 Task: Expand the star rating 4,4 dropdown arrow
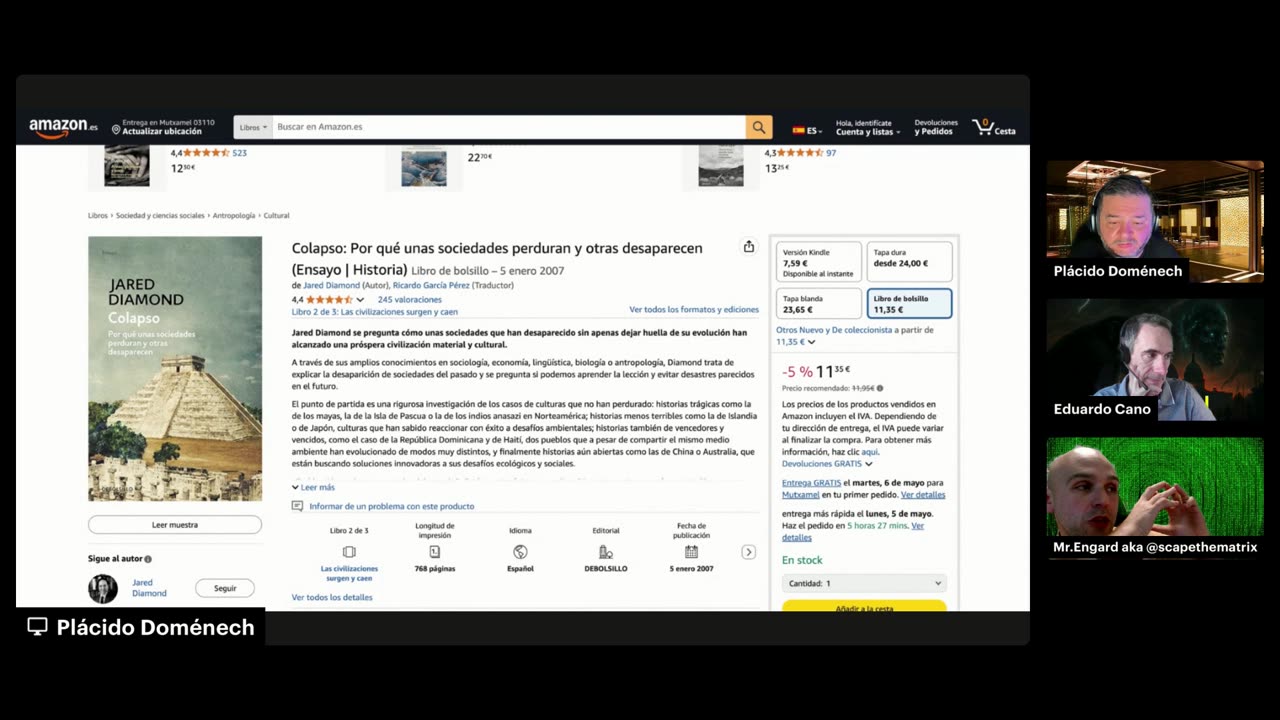(x=360, y=300)
